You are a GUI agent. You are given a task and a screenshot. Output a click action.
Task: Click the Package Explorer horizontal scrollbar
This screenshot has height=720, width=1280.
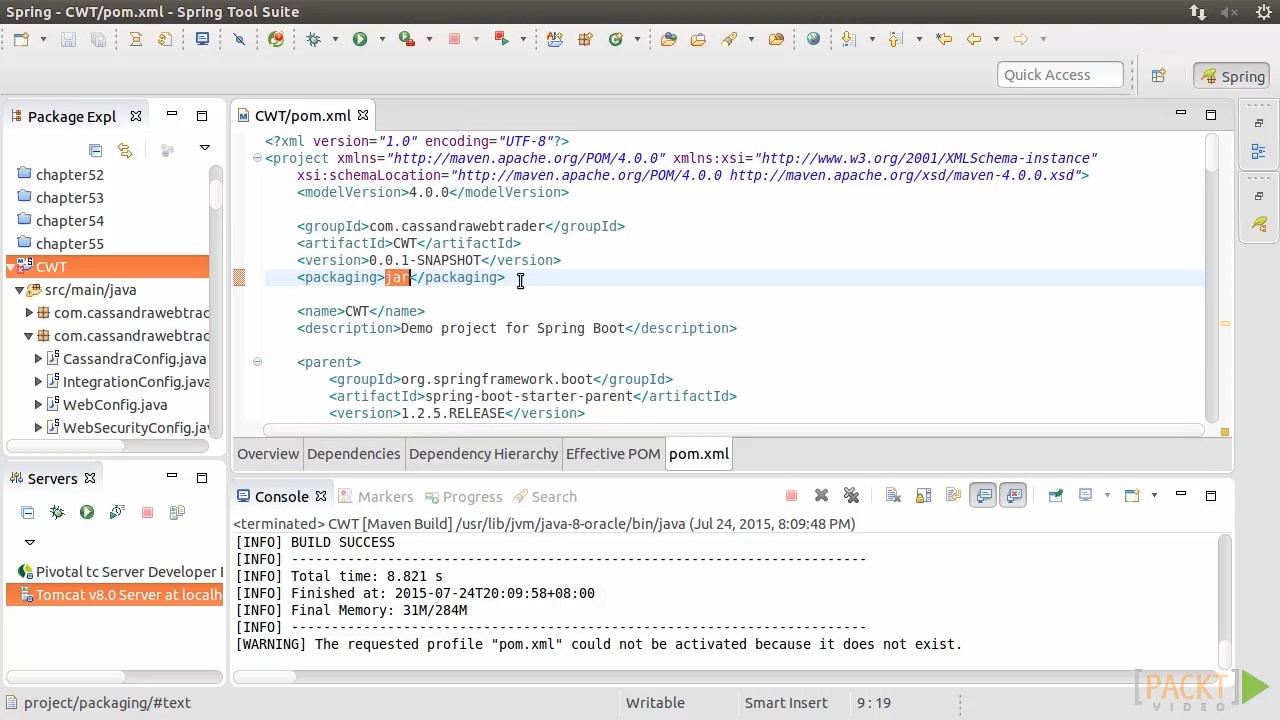pyautogui.click(x=107, y=445)
